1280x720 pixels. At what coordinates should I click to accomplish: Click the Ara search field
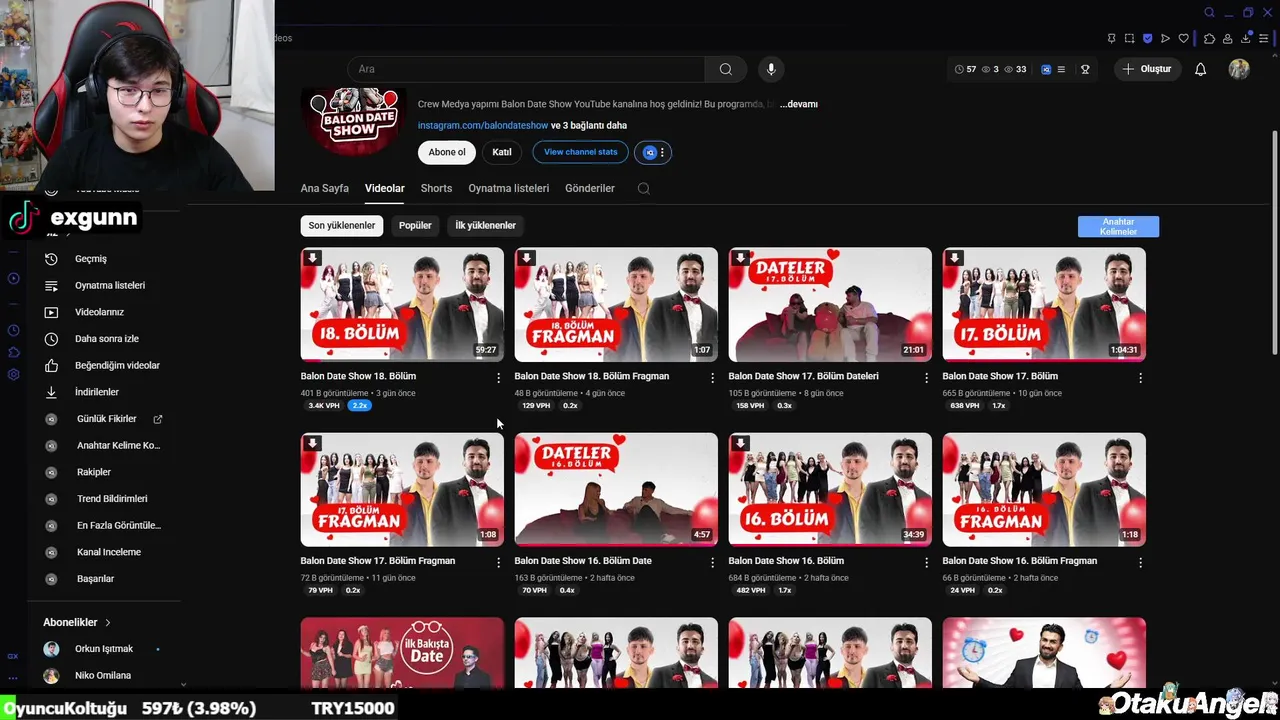(x=526, y=69)
